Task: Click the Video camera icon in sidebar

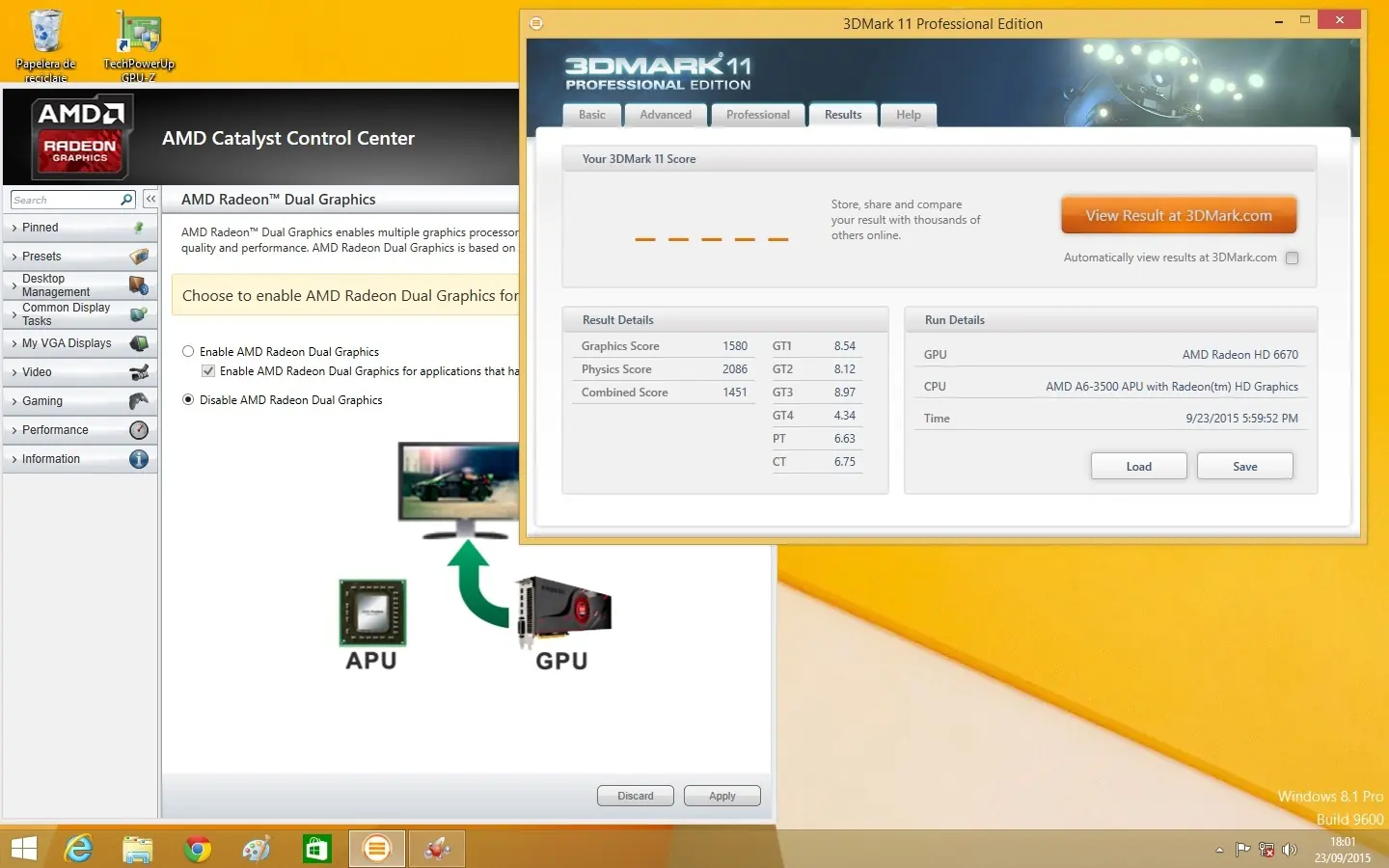Action: pyautogui.click(x=139, y=372)
